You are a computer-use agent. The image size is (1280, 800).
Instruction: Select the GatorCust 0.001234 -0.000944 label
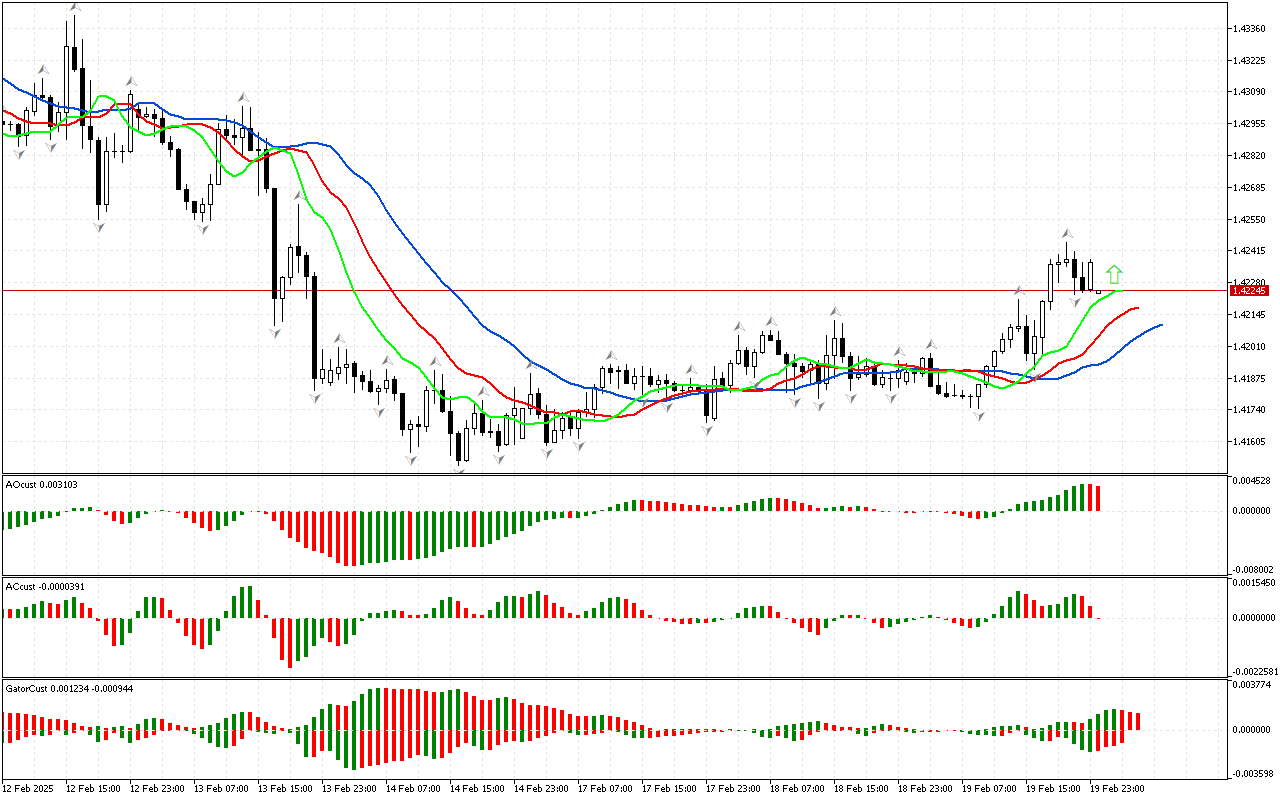coord(70,688)
